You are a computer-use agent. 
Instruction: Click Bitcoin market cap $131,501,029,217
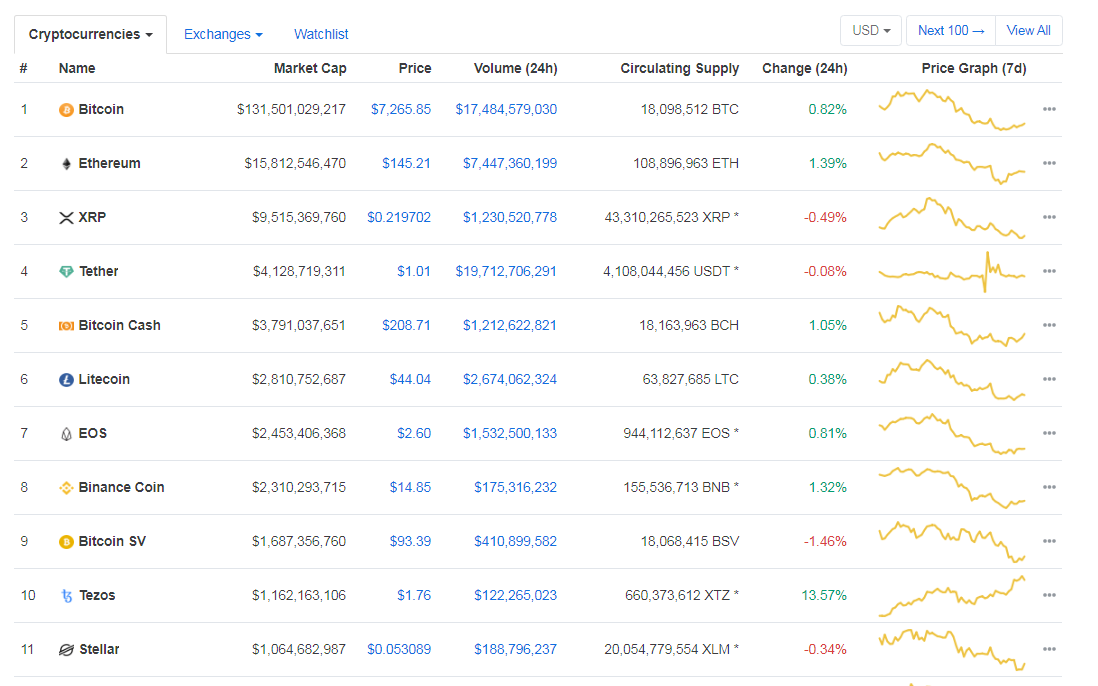291,109
